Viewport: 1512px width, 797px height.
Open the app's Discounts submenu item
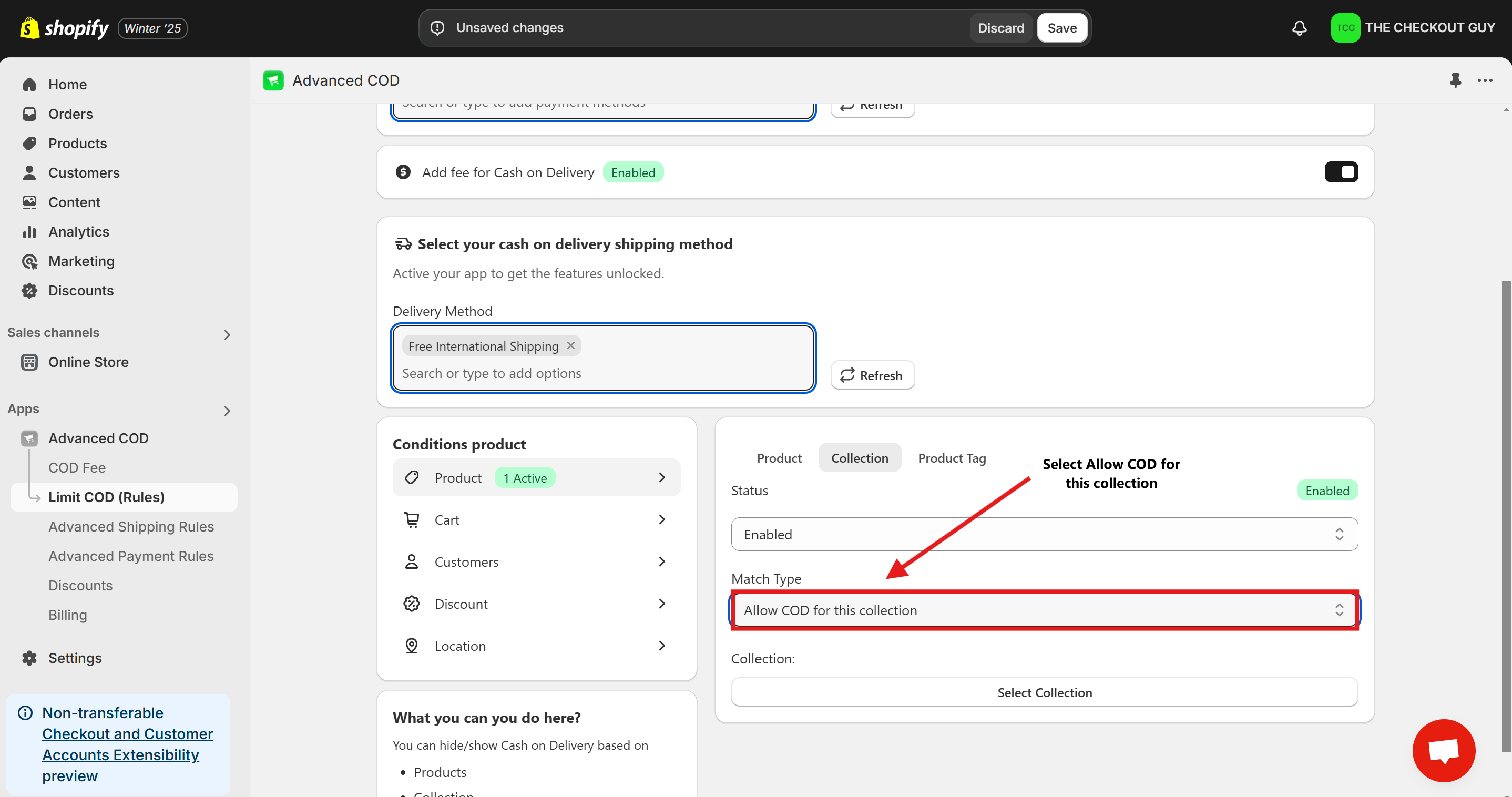point(80,585)
